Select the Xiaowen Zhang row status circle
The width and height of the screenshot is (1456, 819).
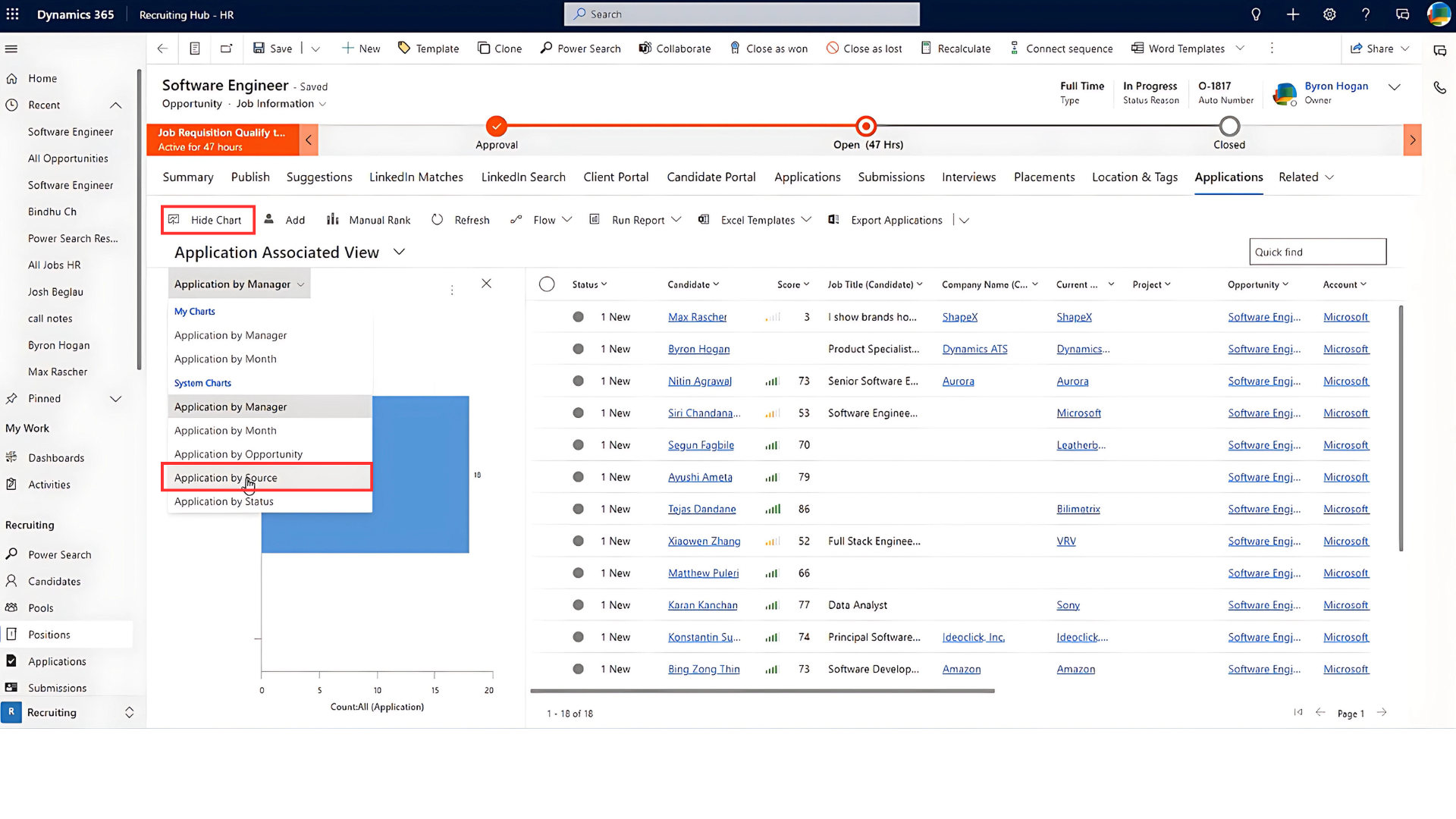coord(579,541)
